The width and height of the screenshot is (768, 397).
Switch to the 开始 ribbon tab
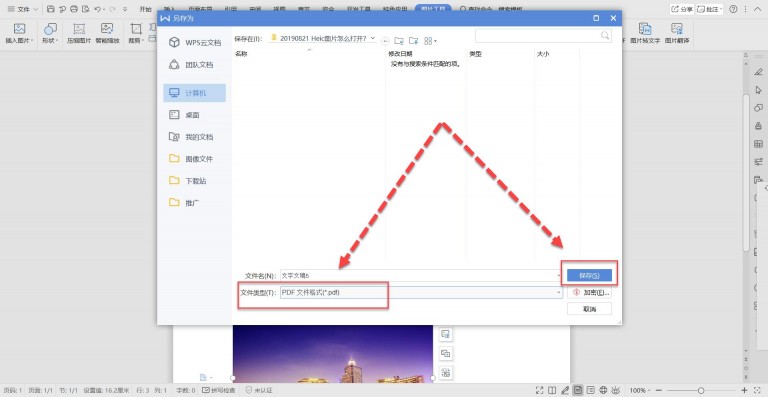[x=145, y=9]
